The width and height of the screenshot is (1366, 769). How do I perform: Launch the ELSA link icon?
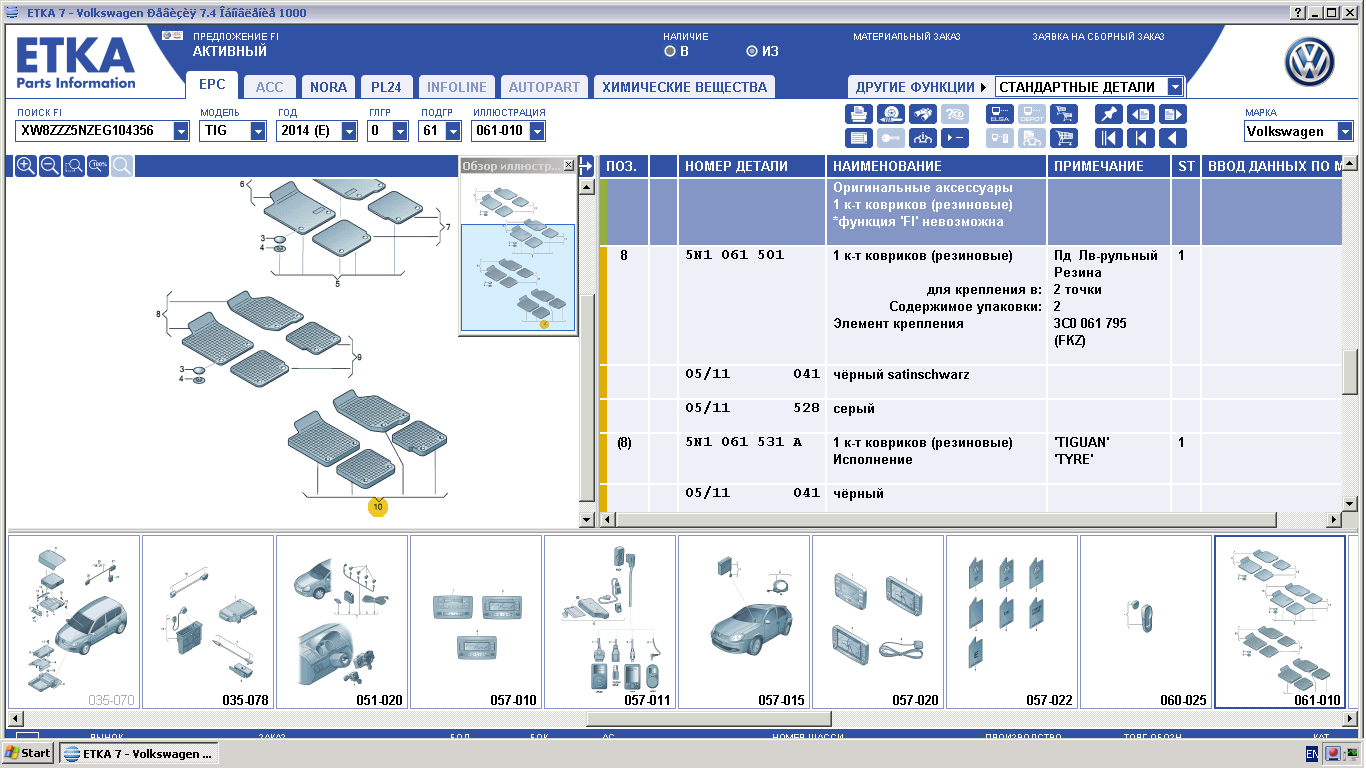(x=1000, y=114)
